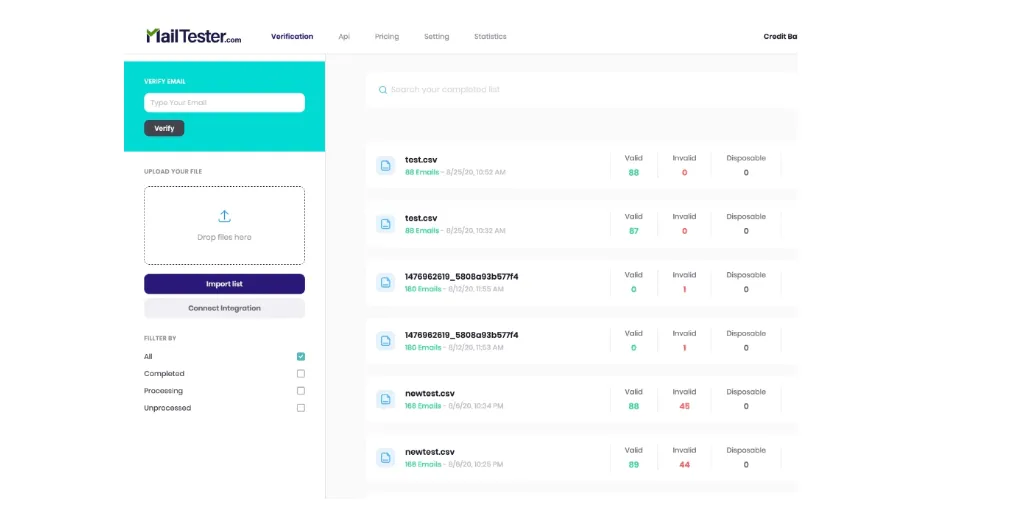Viewport: 1024px width, 519px height.
Task: Click the Type Your Email field
Action: [x=224, y=102]
